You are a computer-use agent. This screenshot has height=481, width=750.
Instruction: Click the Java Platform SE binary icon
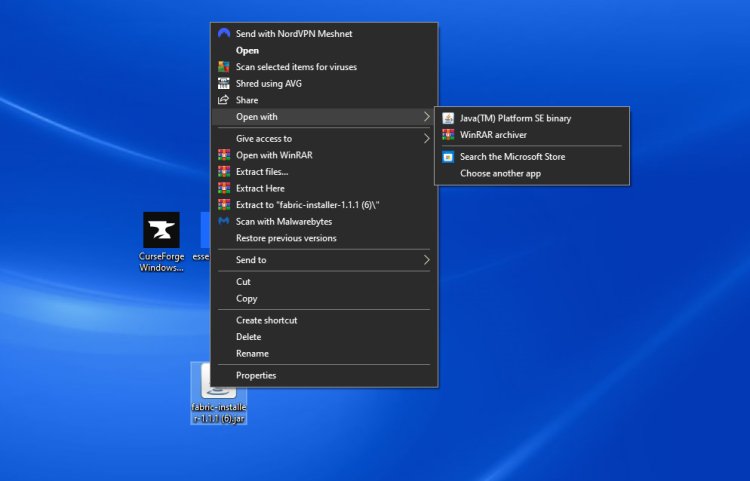tap(448, 118)
